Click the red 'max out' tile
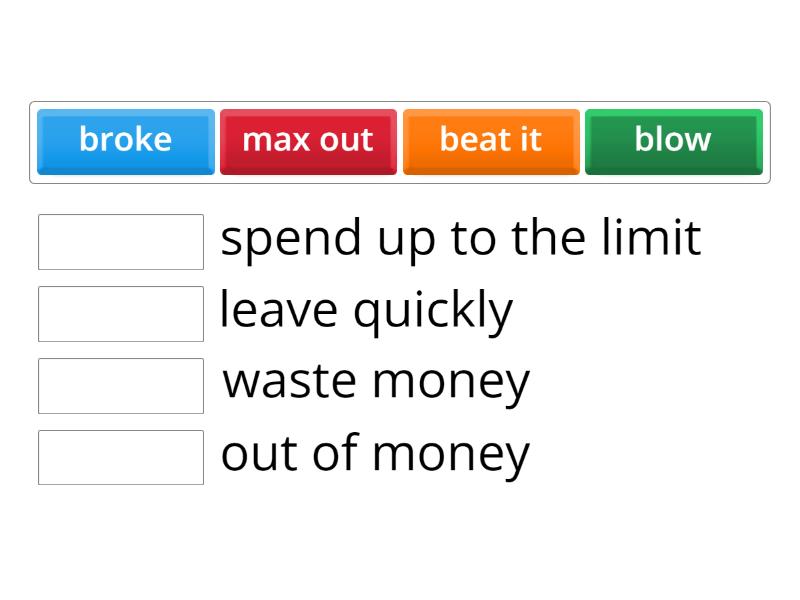Image resolution: width=800 pixels, height=600 pixels. pyautogui.click(x=308, y=141)
